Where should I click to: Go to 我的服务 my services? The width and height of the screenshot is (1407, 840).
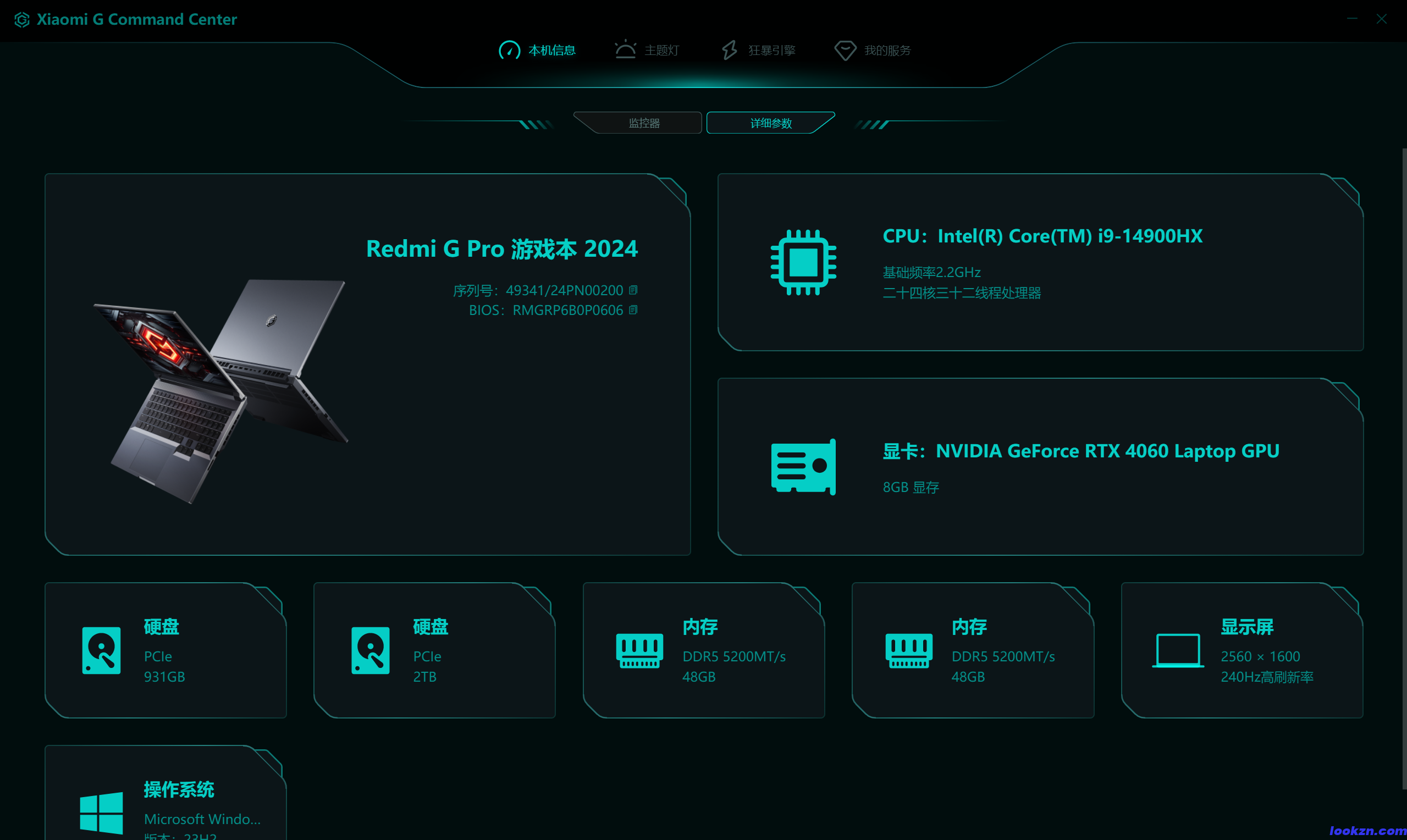tap(873, 51)
